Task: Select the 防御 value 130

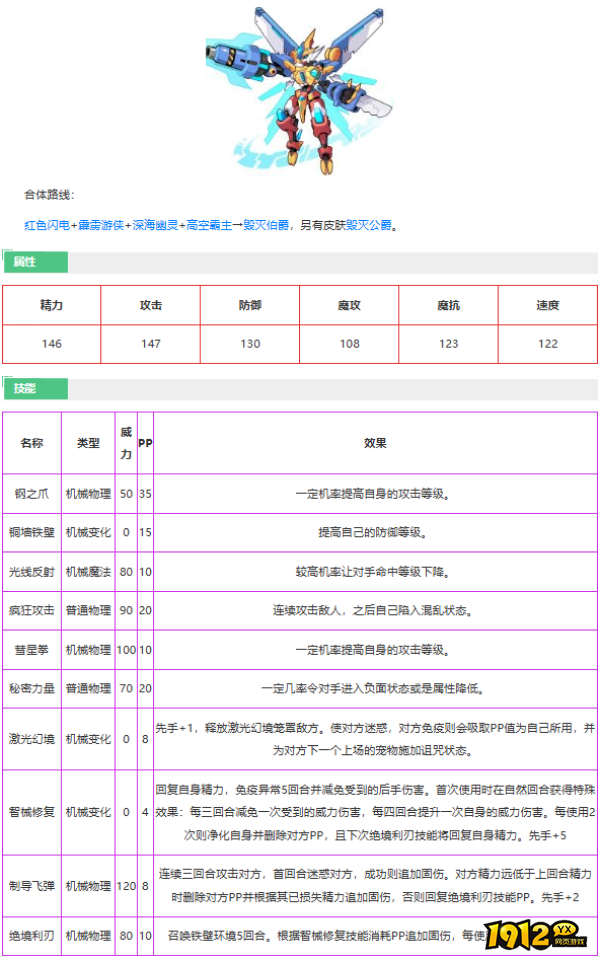Action: pyautogui.click(x=250, y=344)
